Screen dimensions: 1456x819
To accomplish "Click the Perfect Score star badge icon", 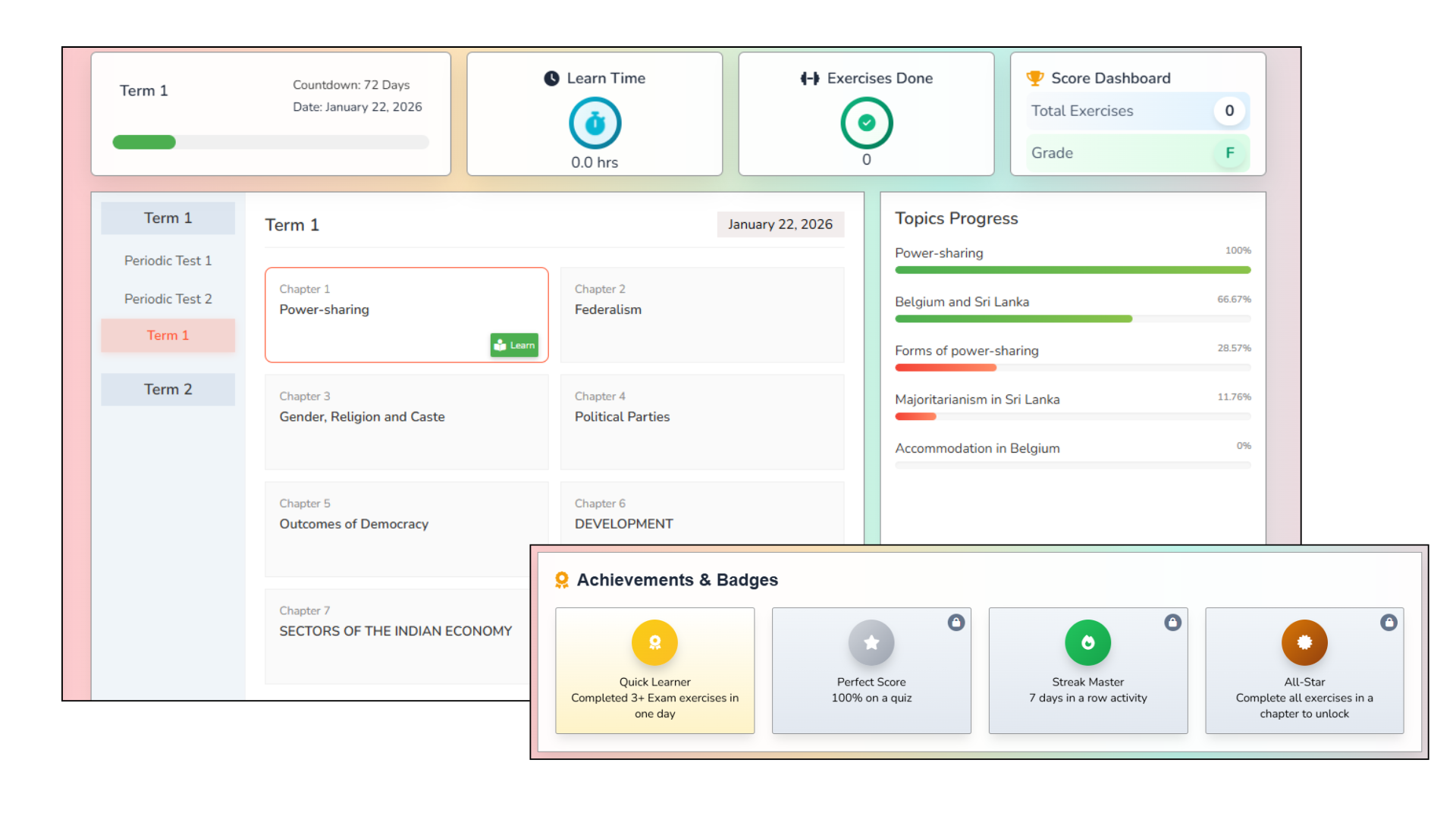I will (871, 642).
